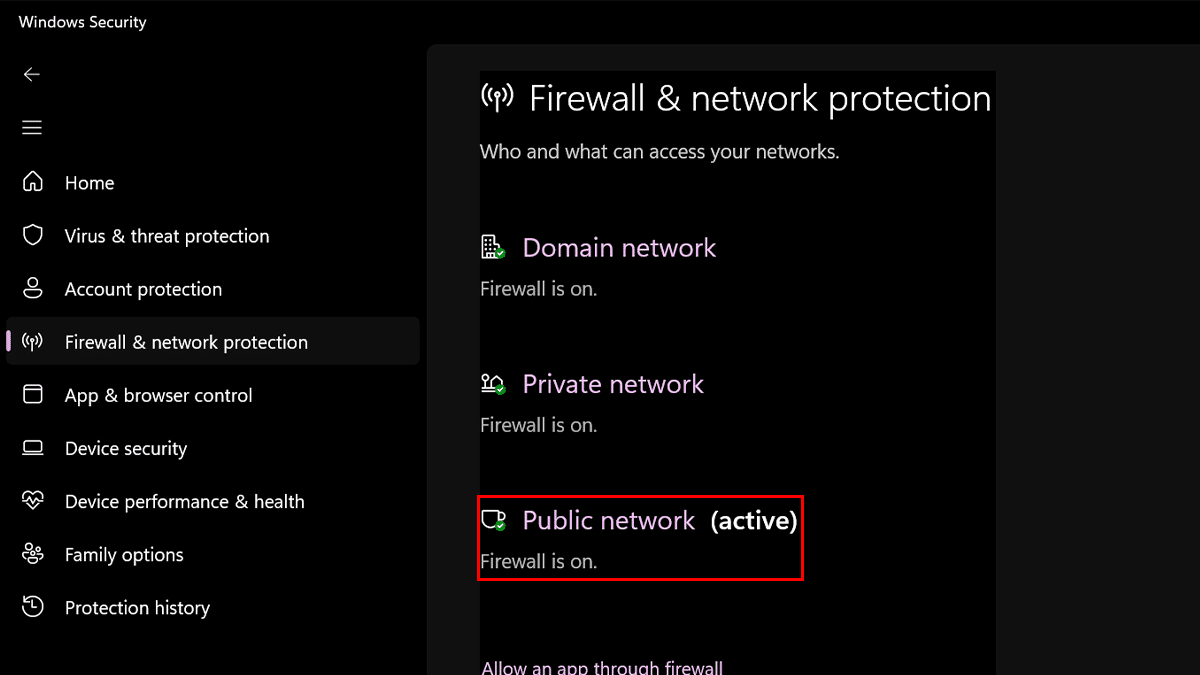Image resolution: width=1200 pixels, height=675 pixels.
Task: Open Family options page
Action: click(x=124, y=554)
